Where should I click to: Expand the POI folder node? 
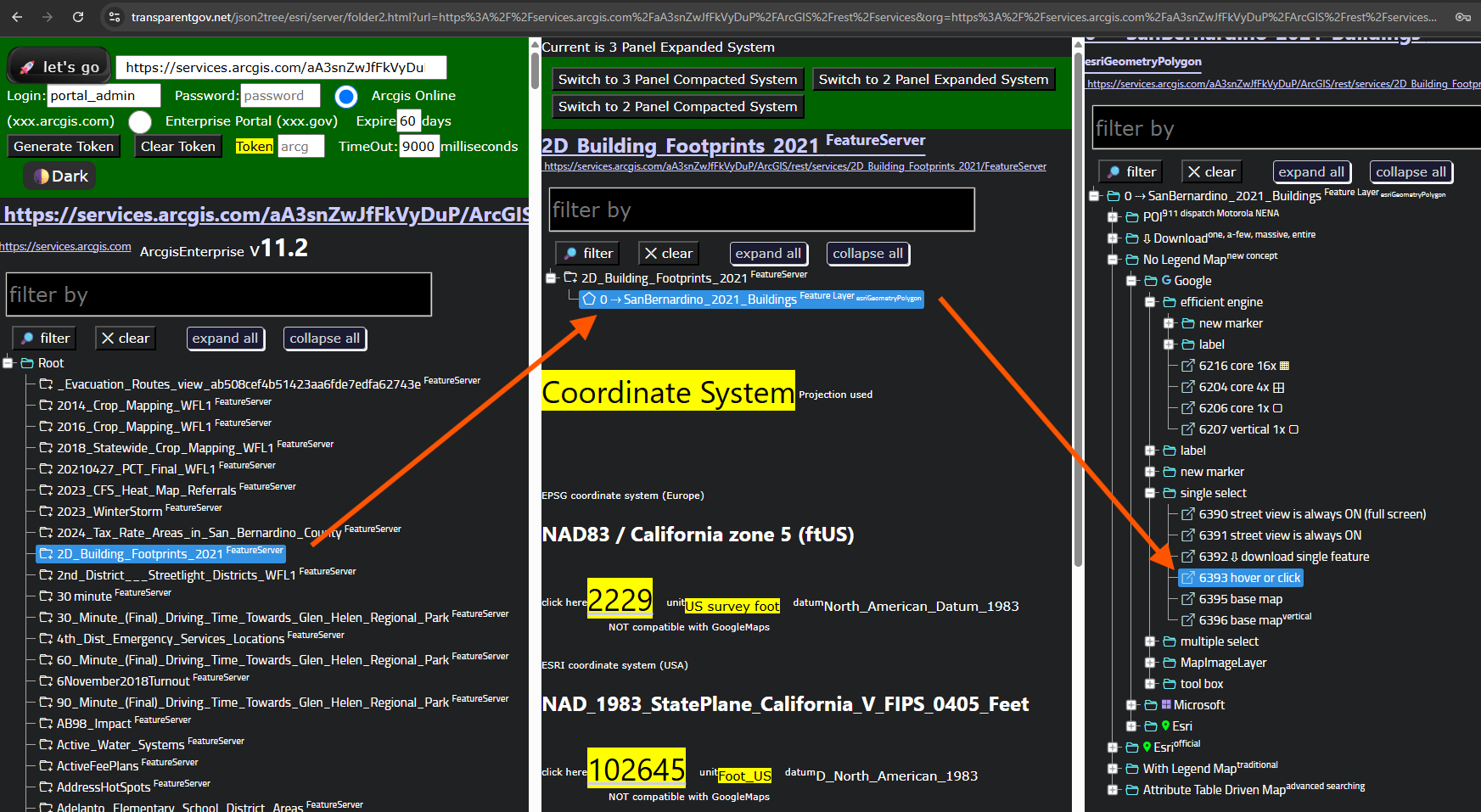click(x=1113, y=217)
